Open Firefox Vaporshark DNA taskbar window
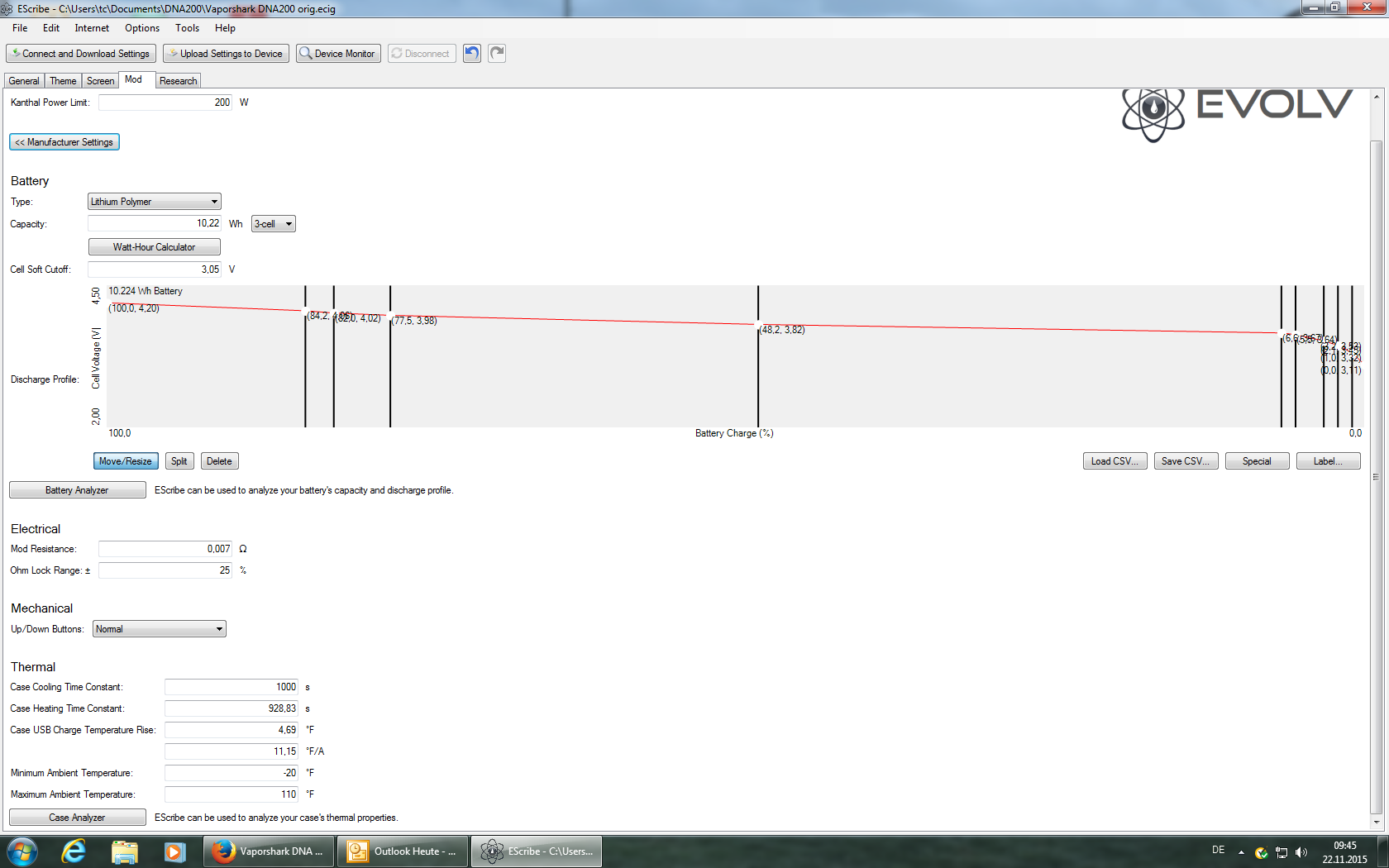This screenshot has height=868, width=1389. tap(270, 851)
